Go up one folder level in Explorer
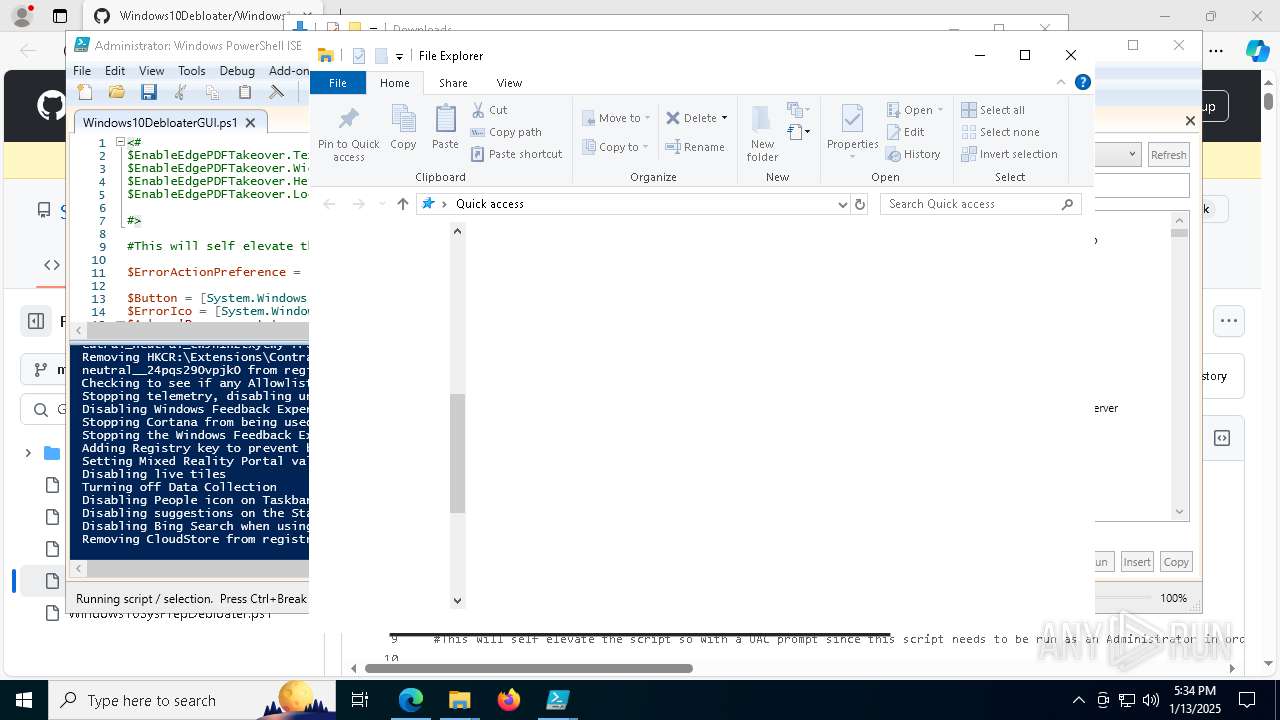This screenshot has height=720, width=1280. [403, 204]
